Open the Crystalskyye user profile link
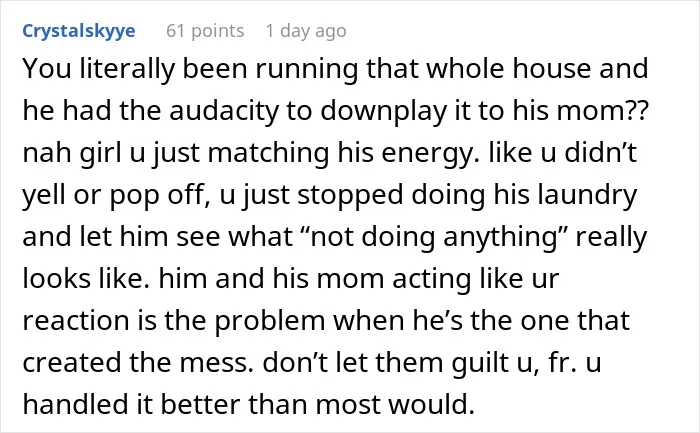The height and width of the screenshot is (433, 700). [x=79, y=31]
